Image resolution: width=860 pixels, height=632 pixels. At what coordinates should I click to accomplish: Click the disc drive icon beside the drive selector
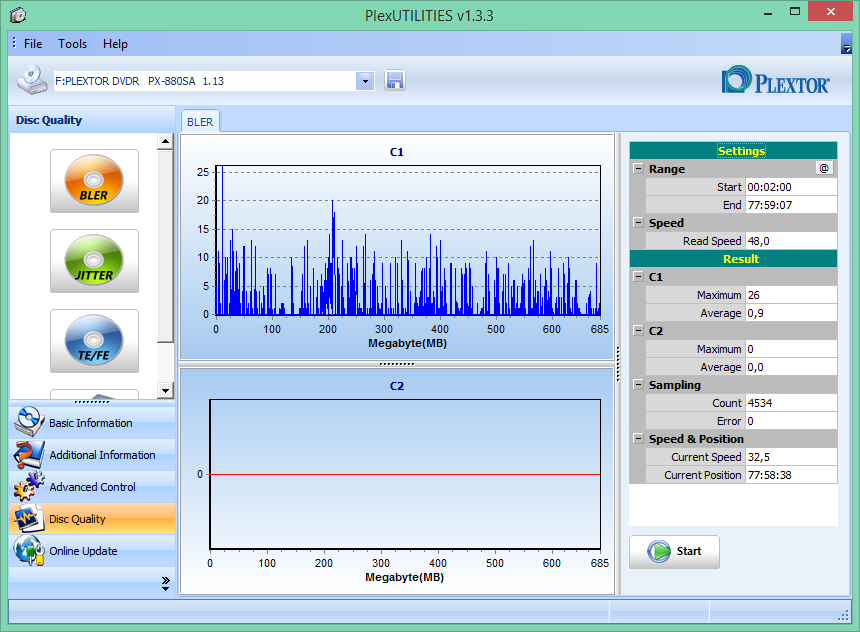pos(31,80)
